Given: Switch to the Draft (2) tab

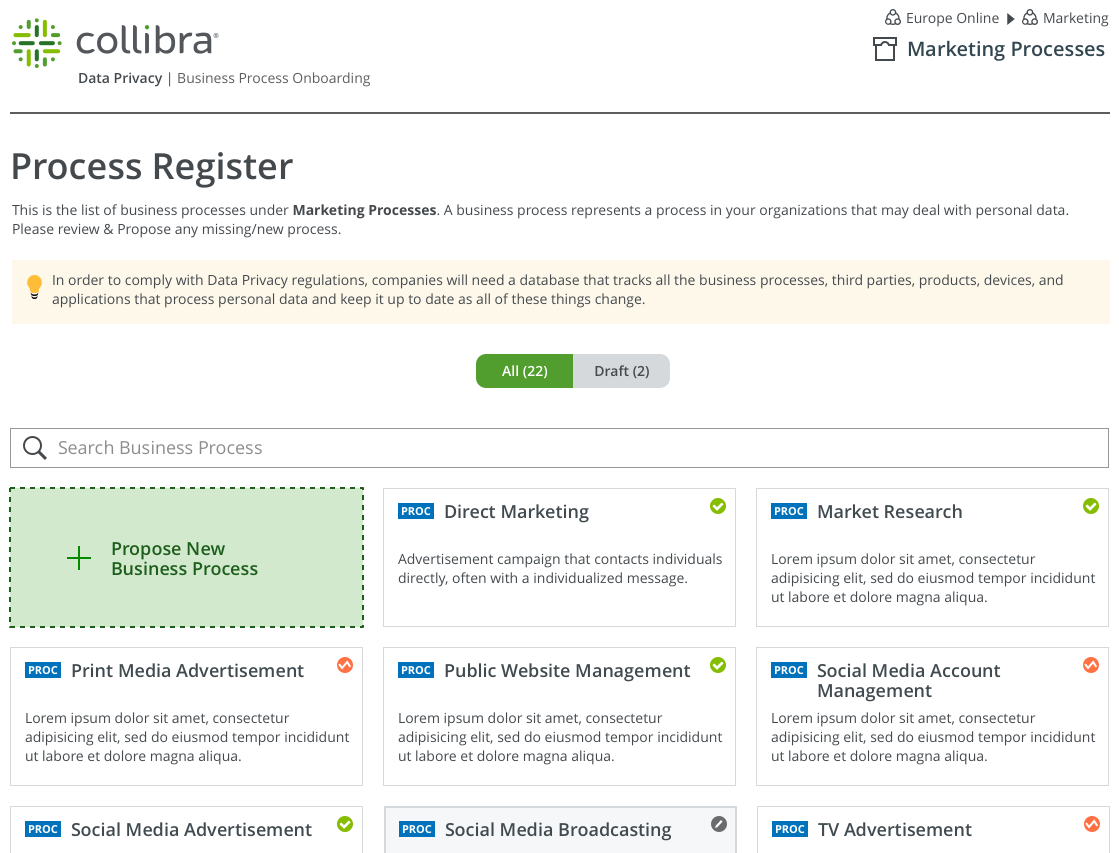Looking at the screenshot, I should (x=621, y=371).
